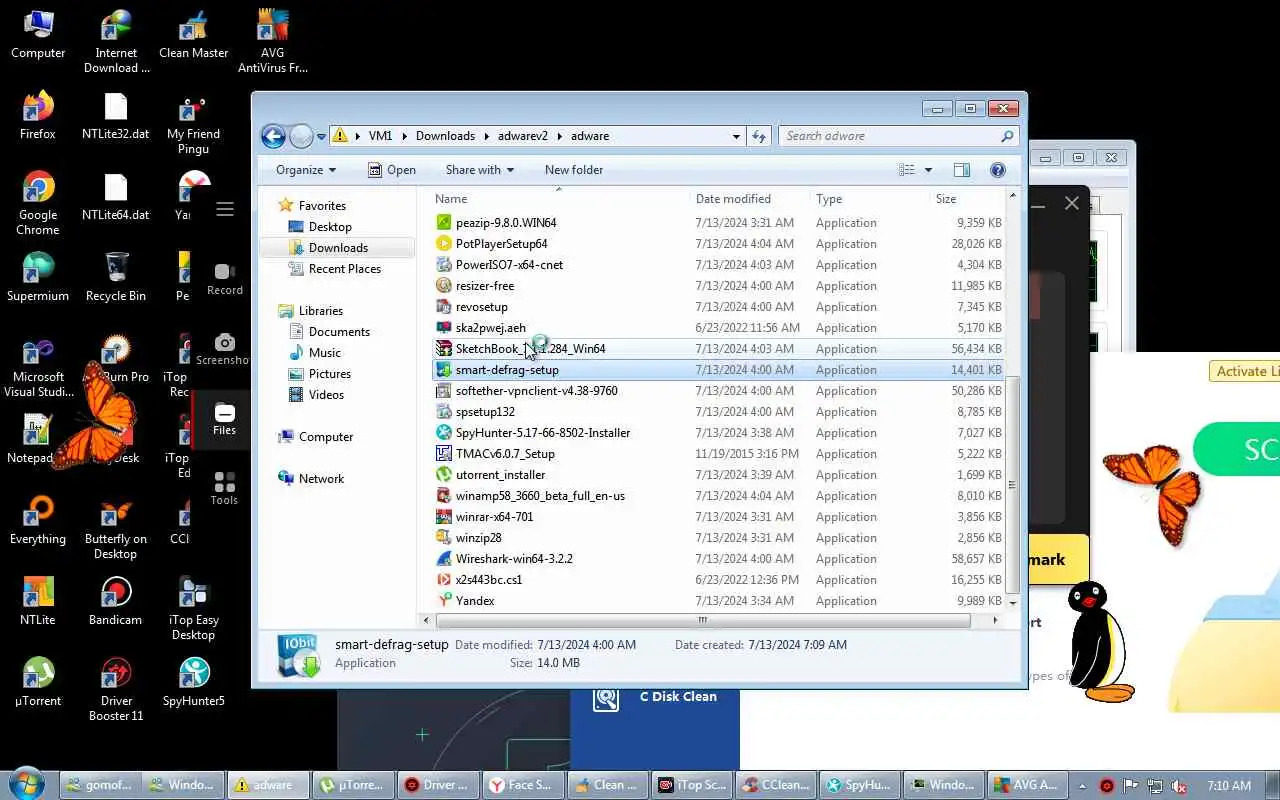Screen dimensions: 1280x800
Task: Click the Screenshot camera icon in sidebar
Action: pyautogui.click(x=224, y=342)
